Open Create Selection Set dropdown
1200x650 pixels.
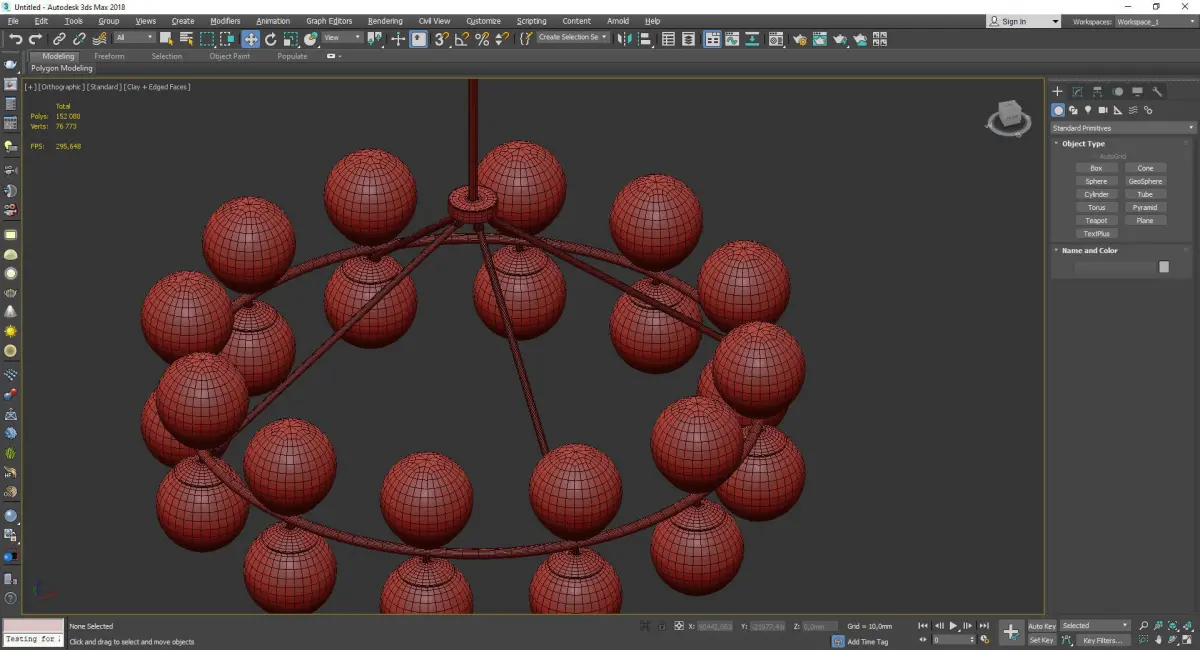[573, 38]
